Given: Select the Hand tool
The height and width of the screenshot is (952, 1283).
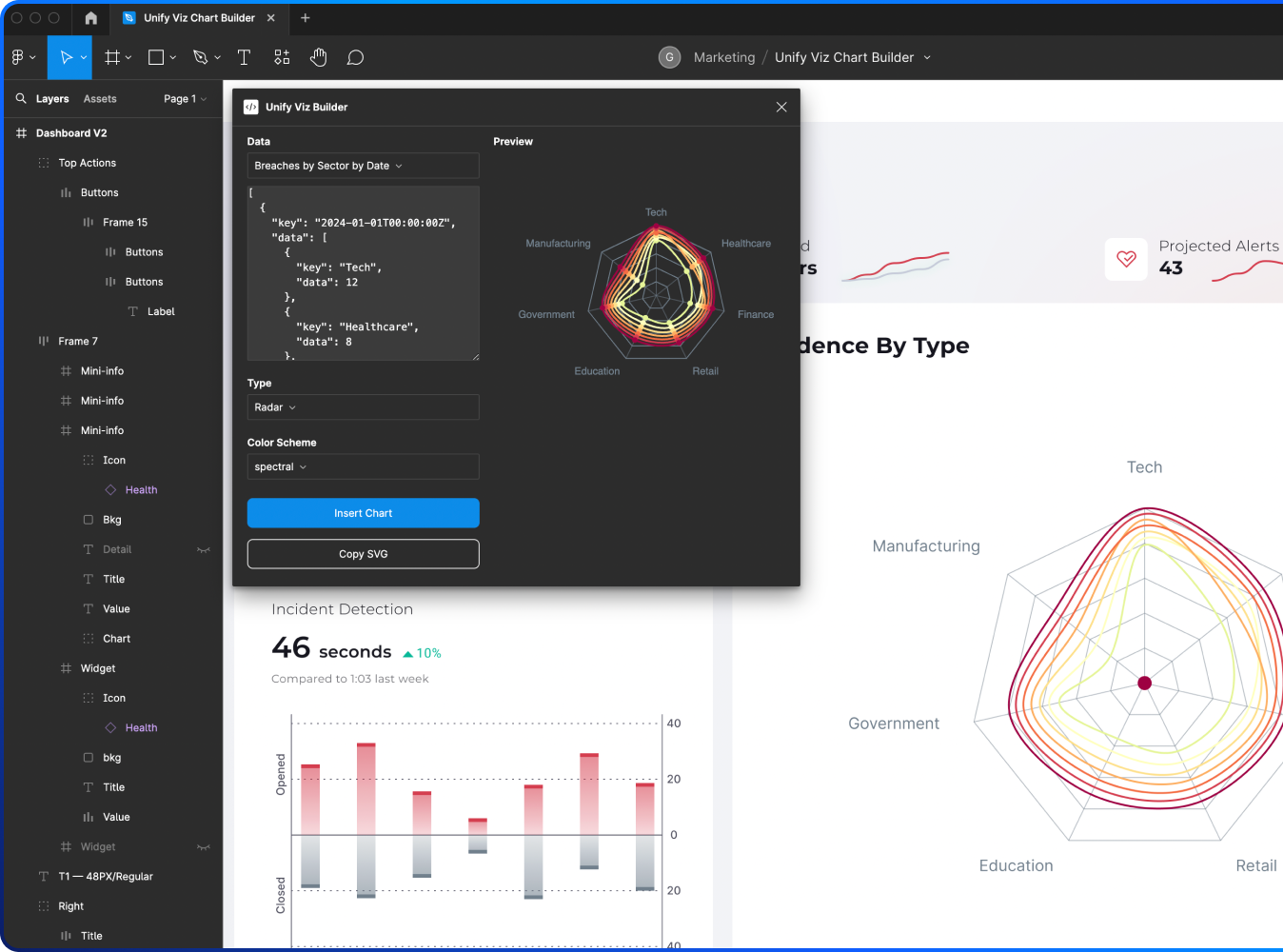Looking at the screenshot, I should pyautogui.click(x=318, y=57).
